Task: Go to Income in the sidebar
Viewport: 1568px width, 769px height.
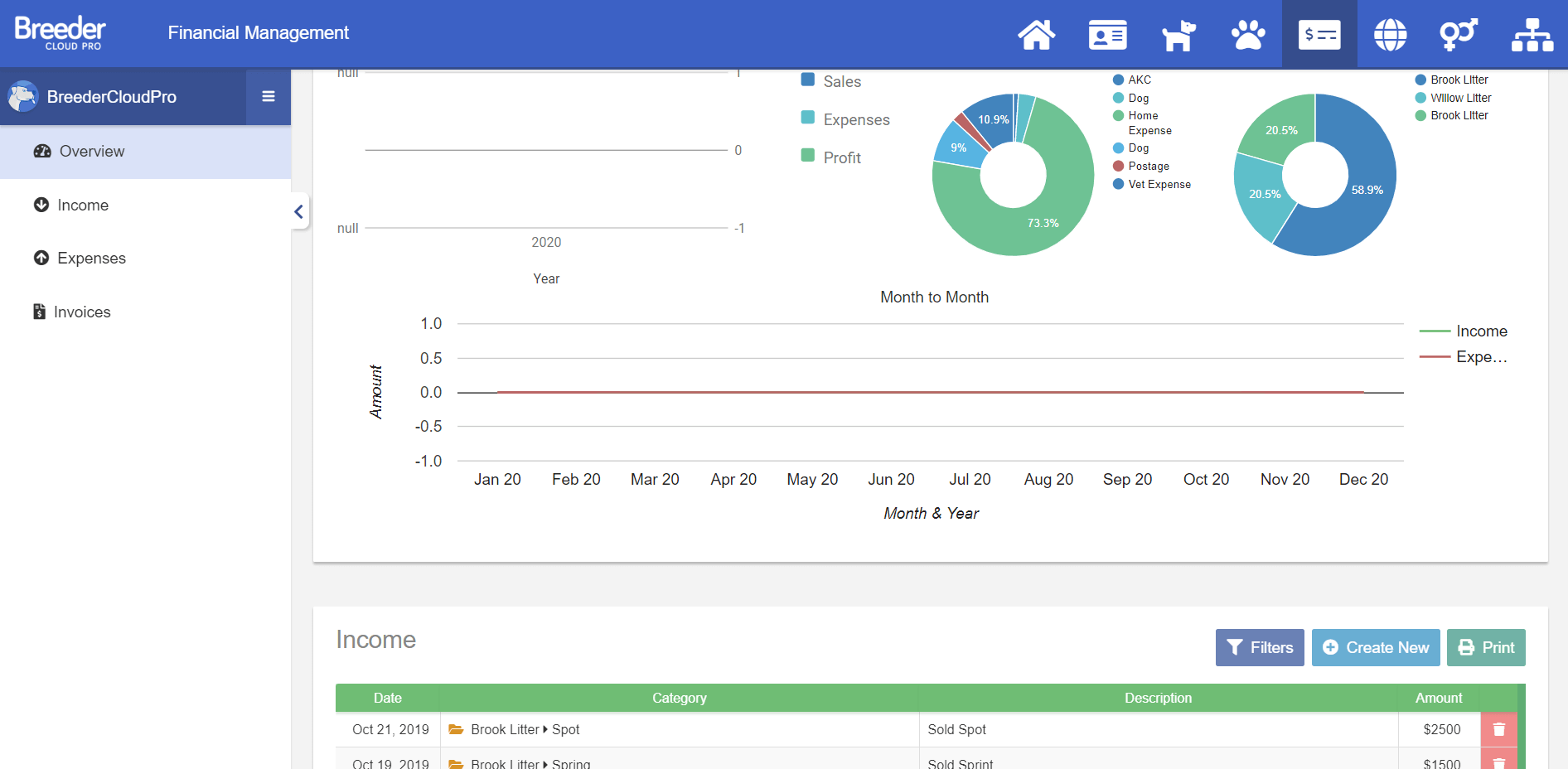Action: point(83,205)
